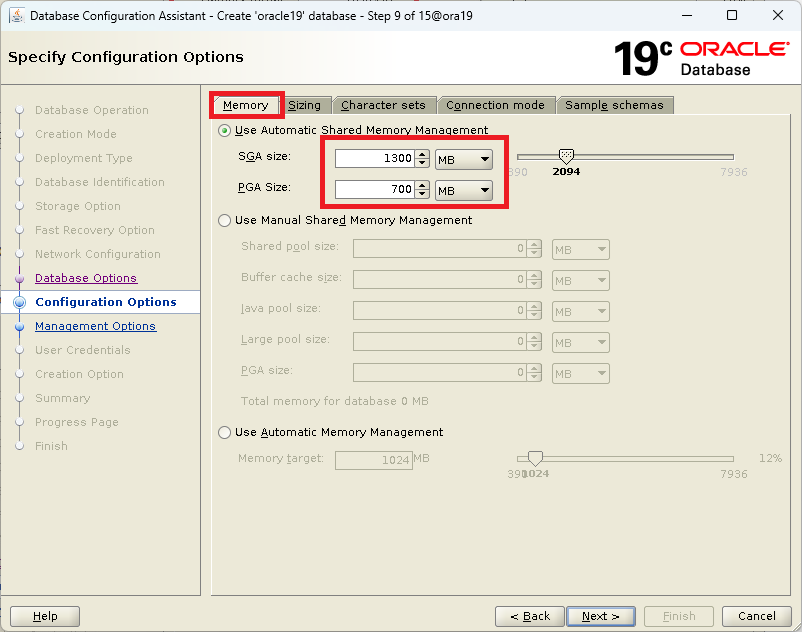Click the Database Operation step
This screenshot has height=632, width=802.
(92, 110)
